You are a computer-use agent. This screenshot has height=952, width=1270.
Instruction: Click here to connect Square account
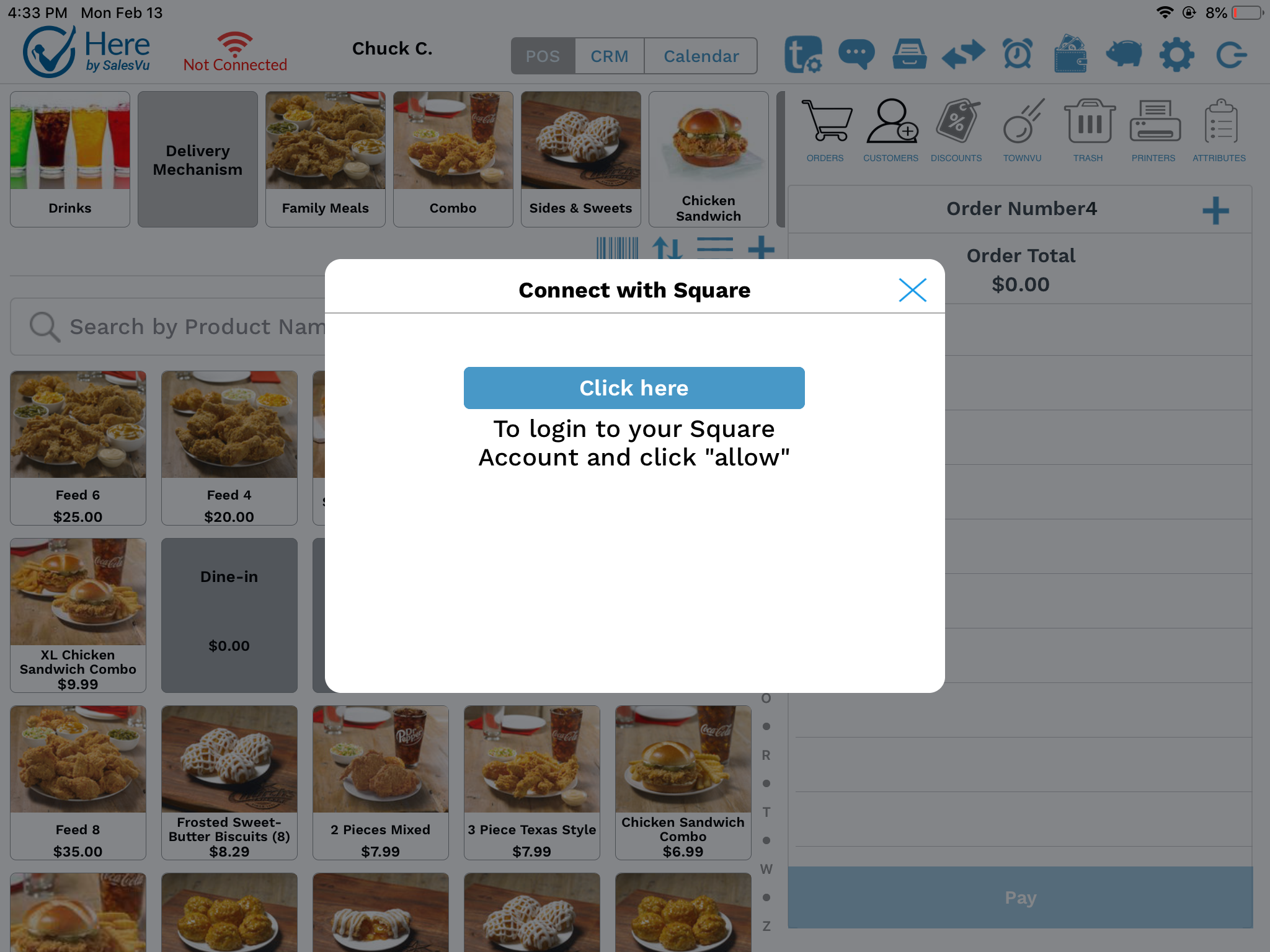click(635, 387)
